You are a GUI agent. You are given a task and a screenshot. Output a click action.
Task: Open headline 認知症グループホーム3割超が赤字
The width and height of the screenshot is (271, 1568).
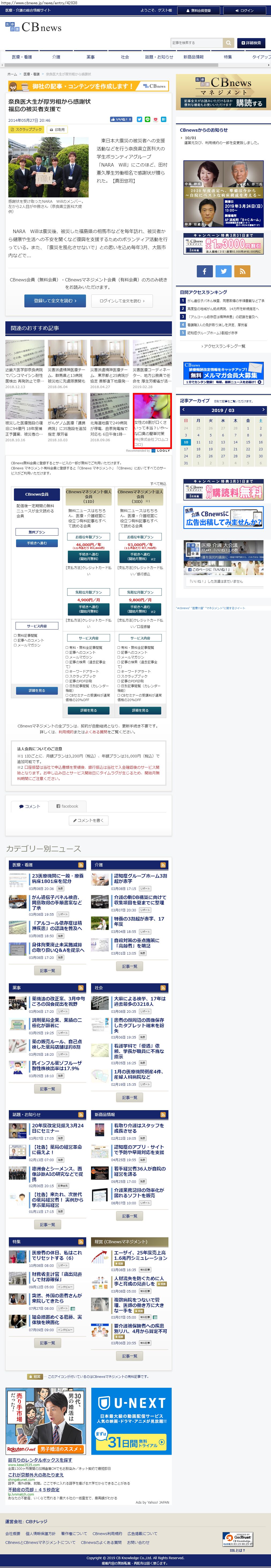point(140,878)
